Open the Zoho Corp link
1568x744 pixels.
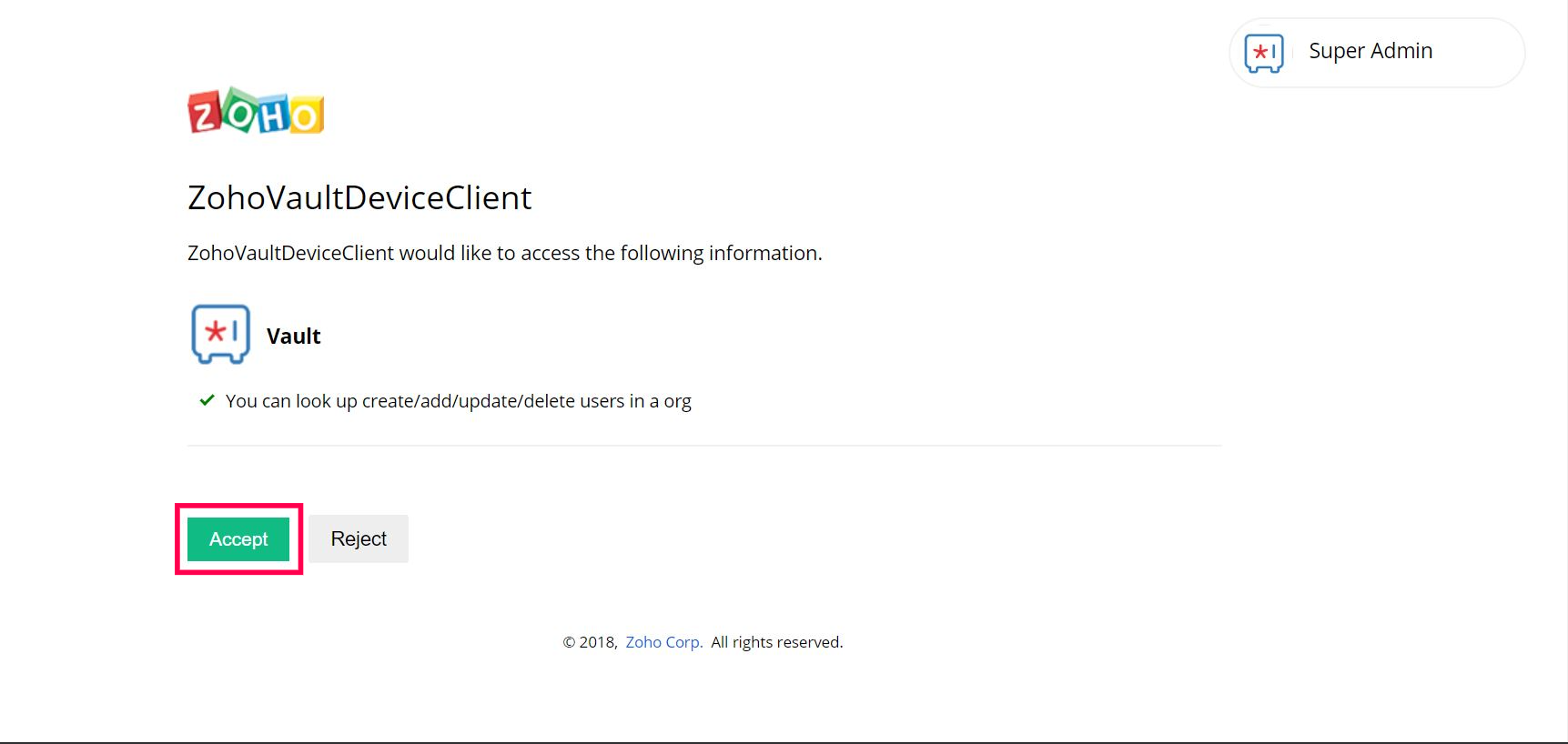pyautogui.click(x=663, y=642)
